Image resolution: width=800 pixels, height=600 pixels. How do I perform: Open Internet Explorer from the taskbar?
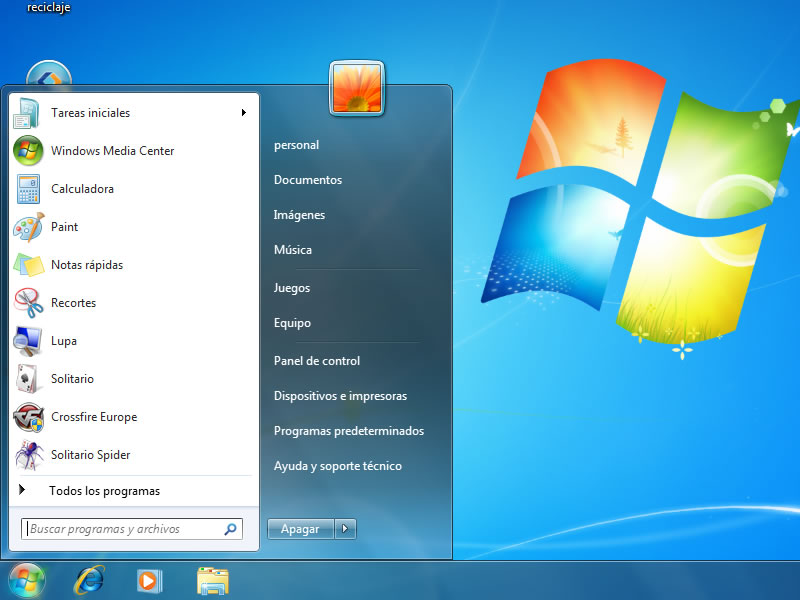90,581
